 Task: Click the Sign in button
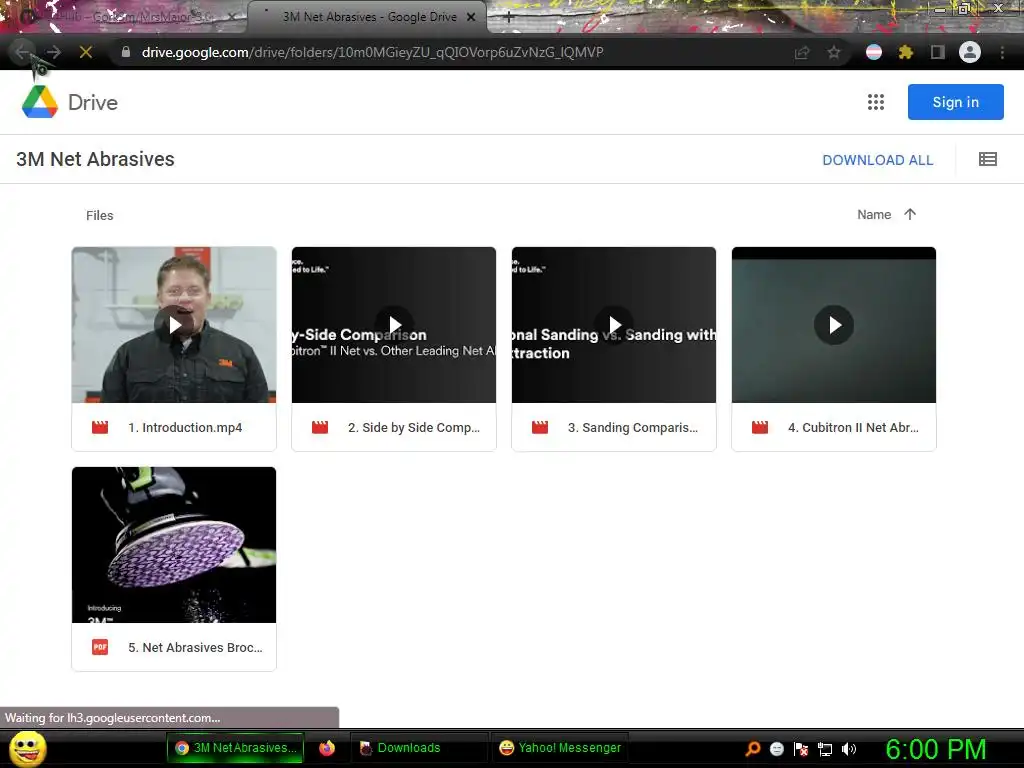[955, 102]
